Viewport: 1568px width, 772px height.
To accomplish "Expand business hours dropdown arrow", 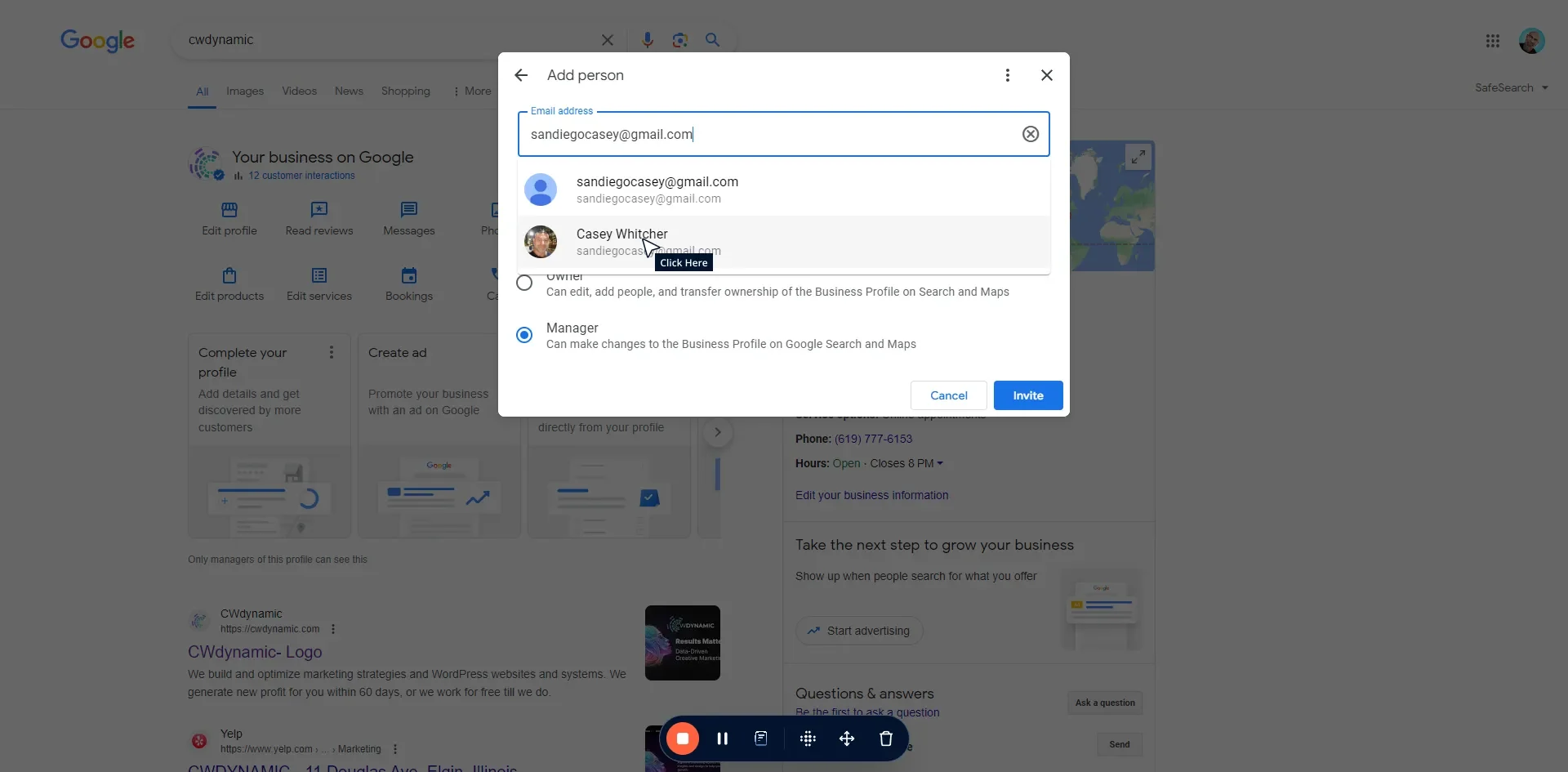I will tap(940, 463).
